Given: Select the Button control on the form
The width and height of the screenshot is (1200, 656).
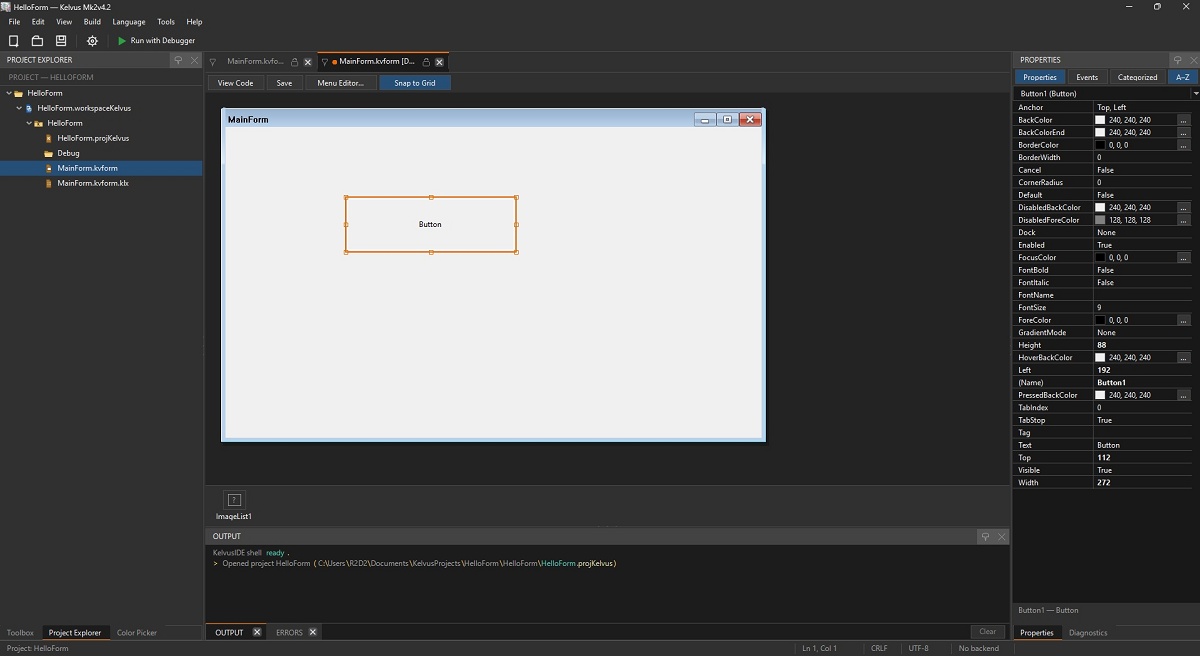Looking at the screenshot, I should tap(431, 224).
